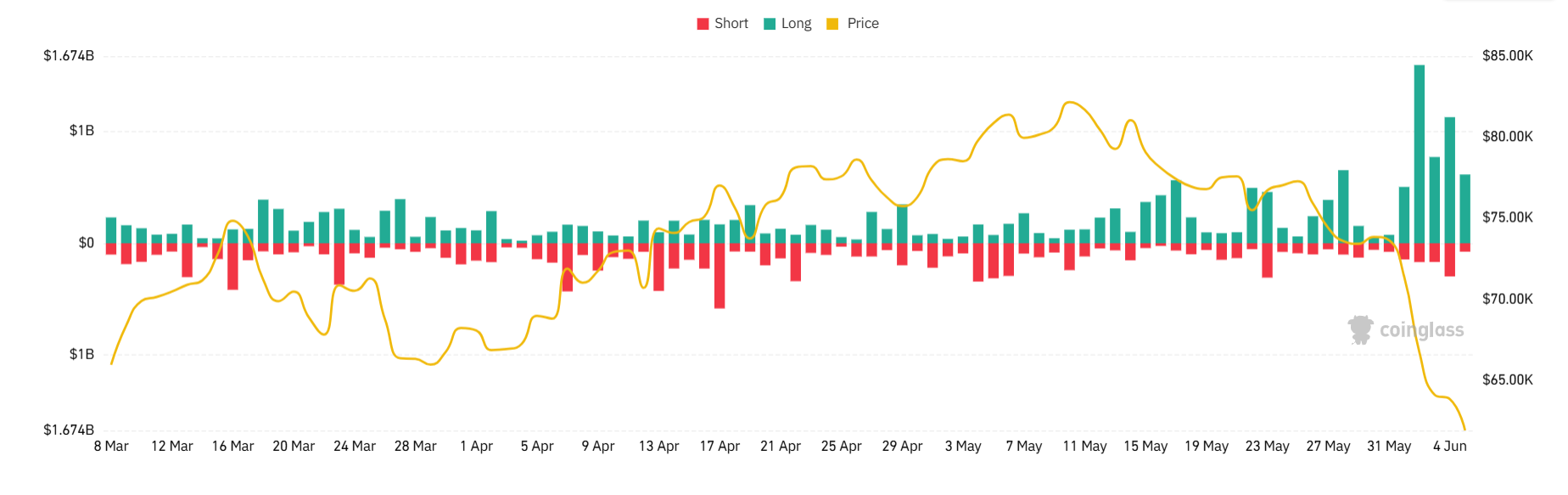The image size is (1568, 495).
Task: Click the green Long legend color square
Action: [x=770, y=24]
